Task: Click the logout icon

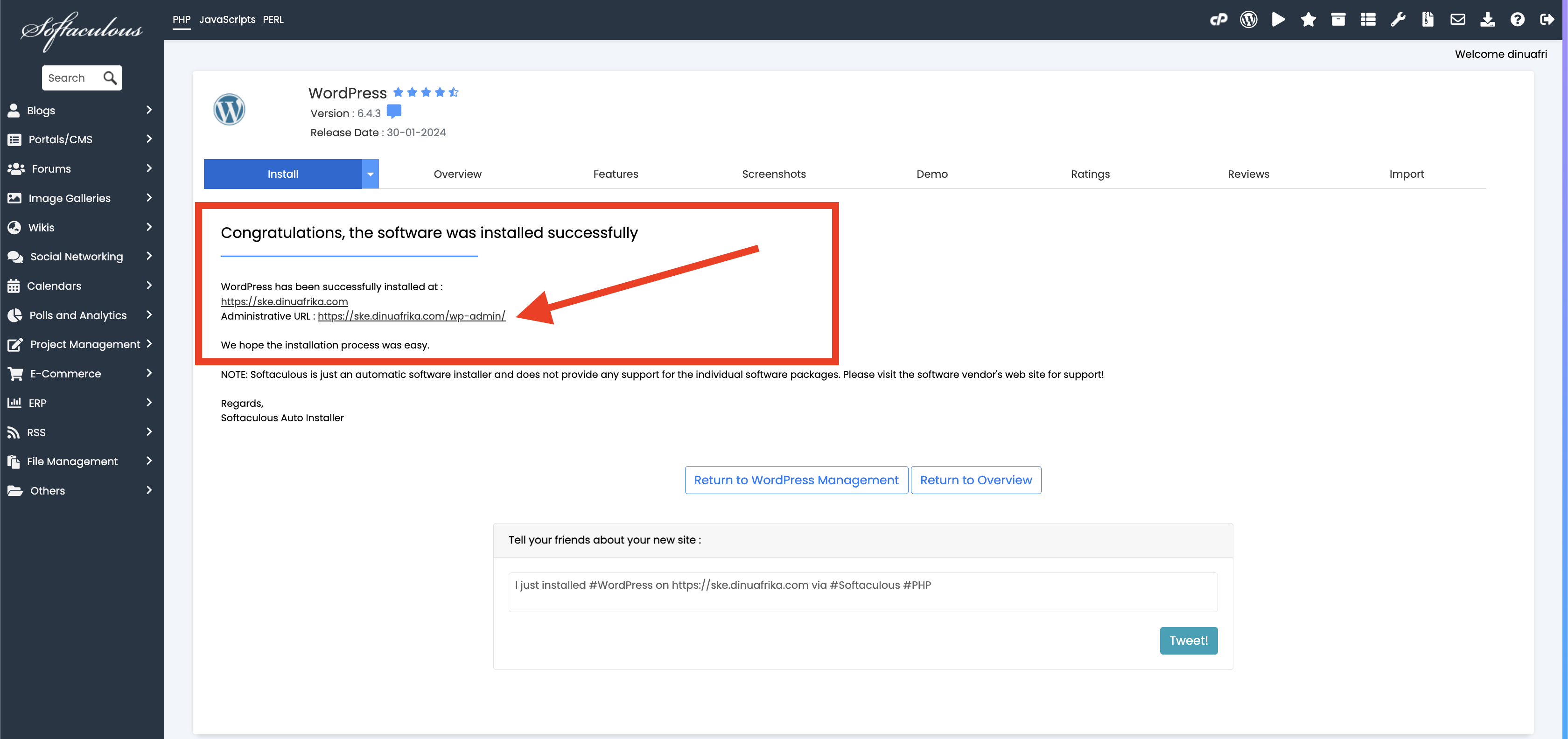Action: click(x=1547, y=20)
